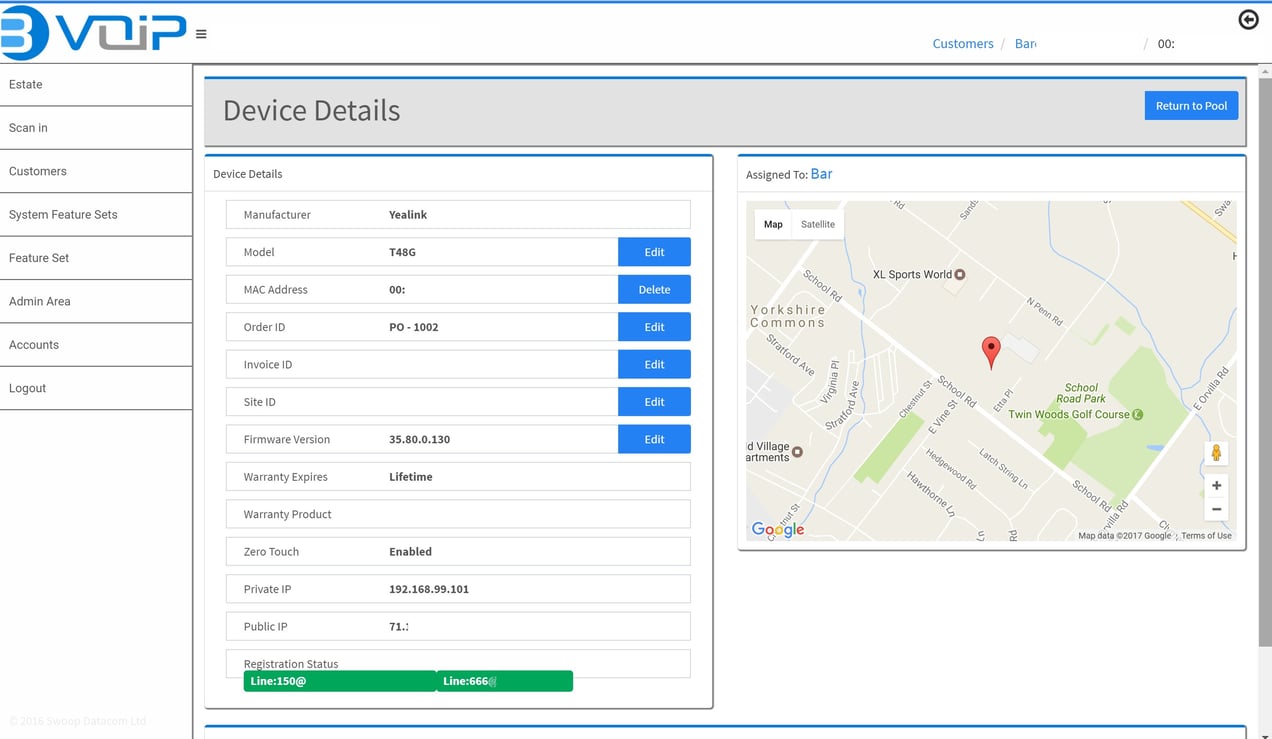1272x739 pixels.
Task: Click the hamburger menu icon
Action: point(201,34)
